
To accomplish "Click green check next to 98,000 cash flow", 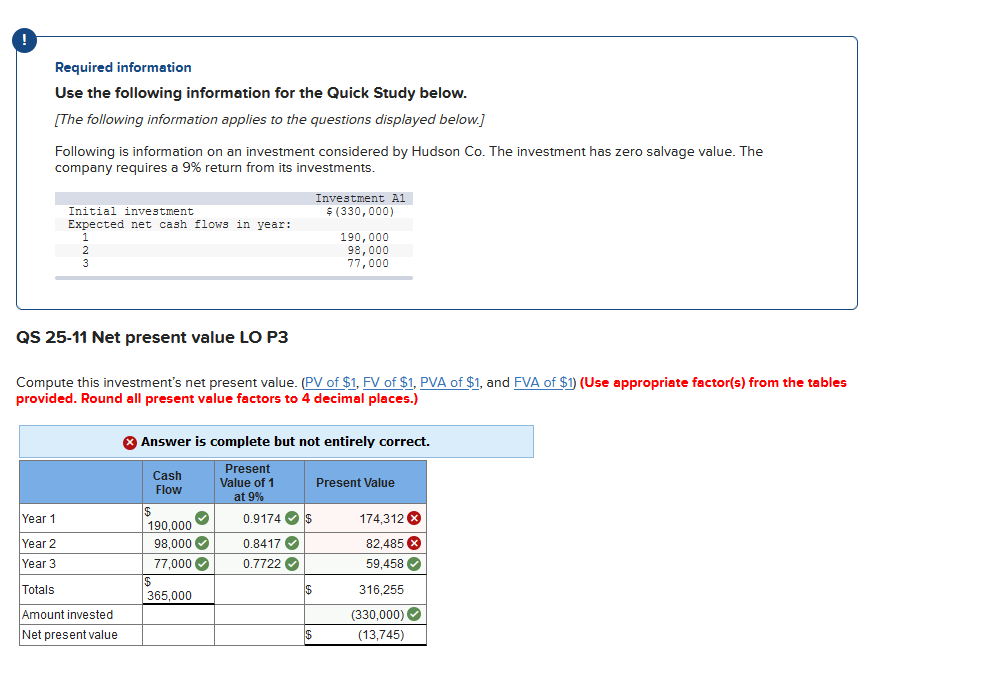I will point(202,543).
